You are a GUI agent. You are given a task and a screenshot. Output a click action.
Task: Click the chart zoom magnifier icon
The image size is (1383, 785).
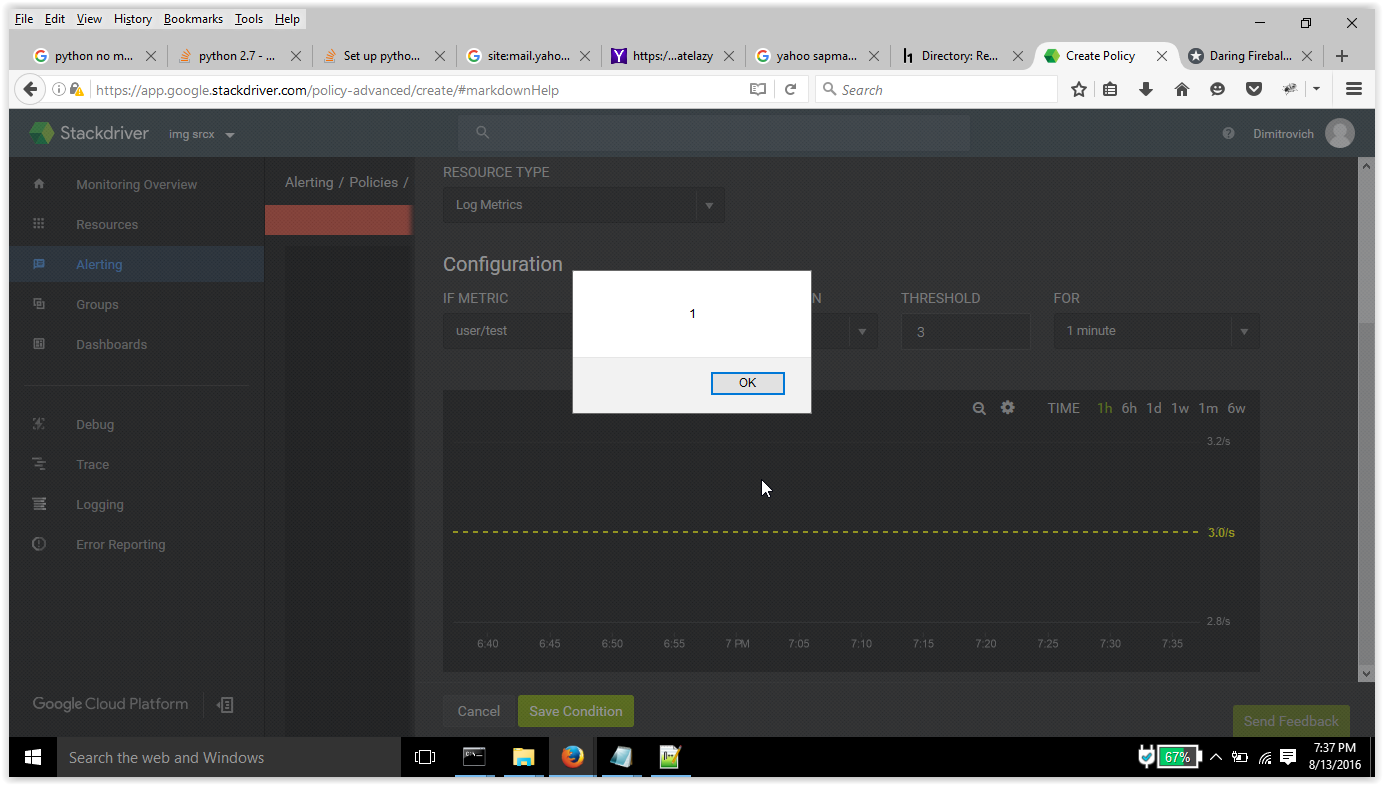(979, 408)
